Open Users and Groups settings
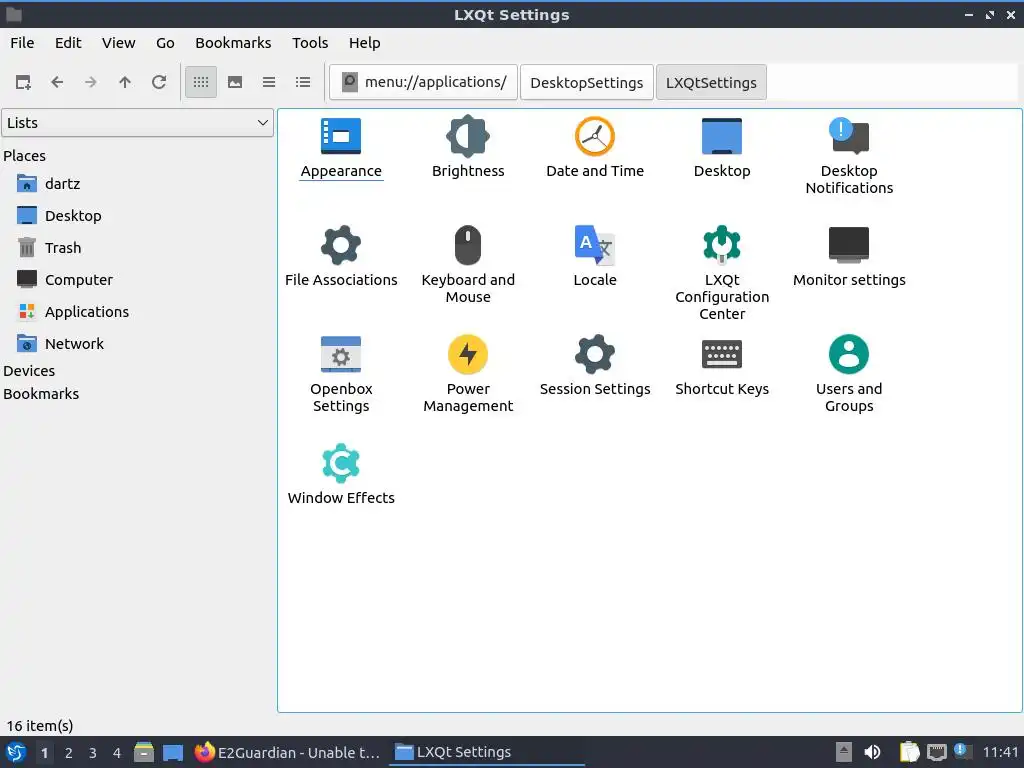Viewport: 1024px width, 768px height. click(x=849, y=354)
